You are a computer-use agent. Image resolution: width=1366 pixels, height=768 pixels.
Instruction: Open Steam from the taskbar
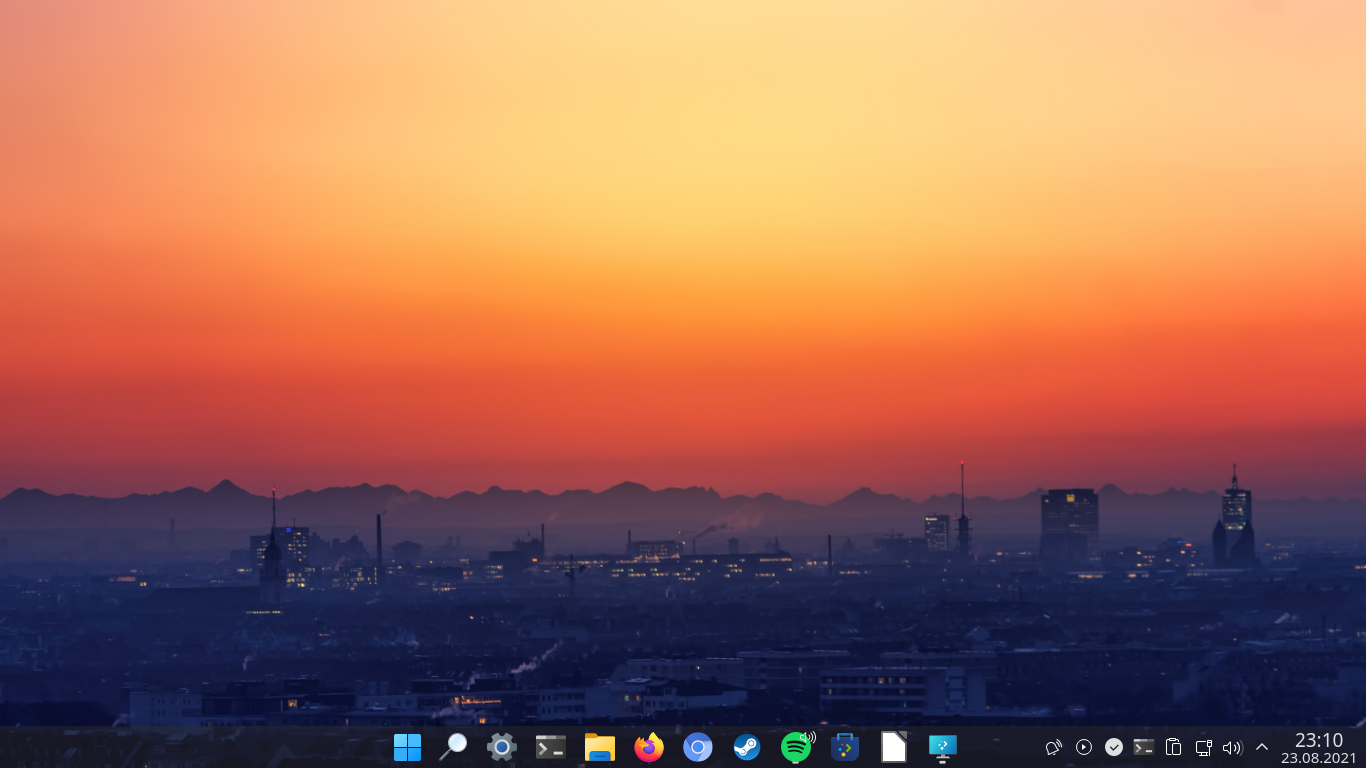pos(747,747)
